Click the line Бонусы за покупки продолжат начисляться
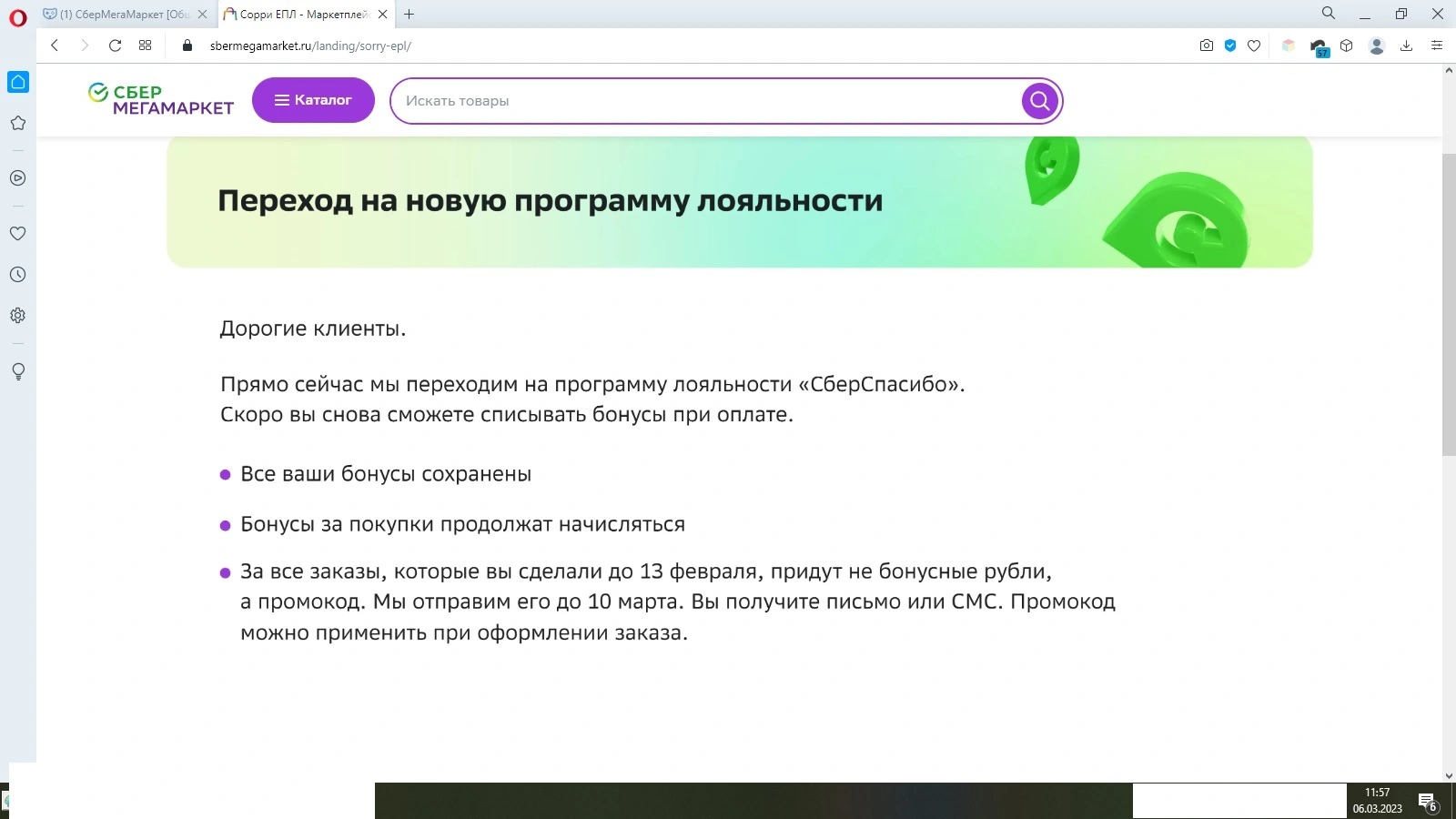The height and width of the screenshot is (819, 1456). (x=462, y=524)
